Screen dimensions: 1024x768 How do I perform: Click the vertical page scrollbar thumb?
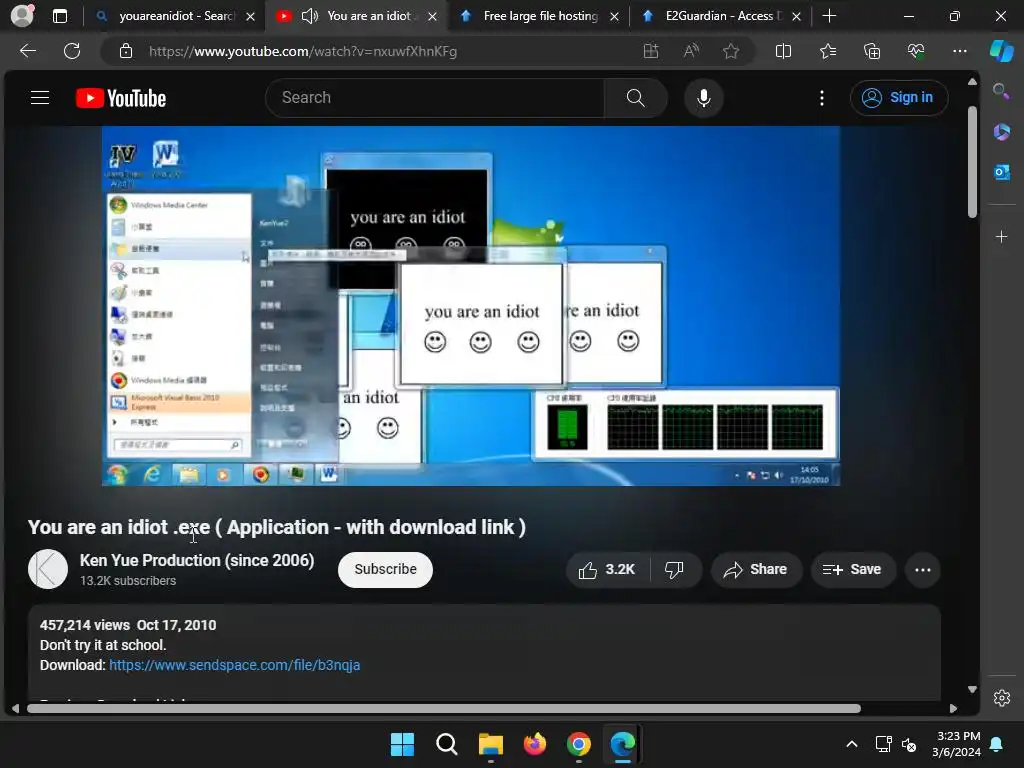click(972, 162)
